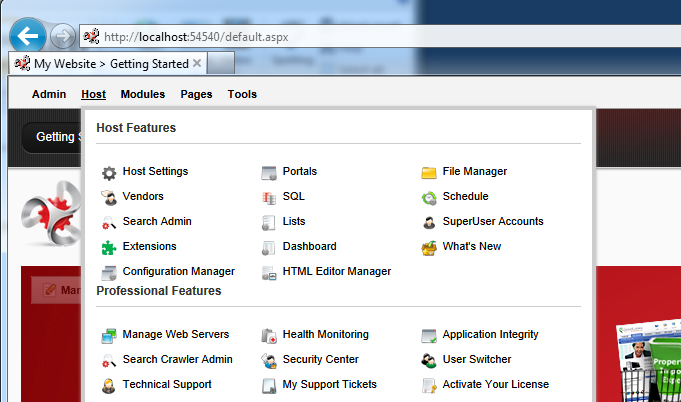Click the Lists document icon

pyautogui.click(x=269, y=223)
